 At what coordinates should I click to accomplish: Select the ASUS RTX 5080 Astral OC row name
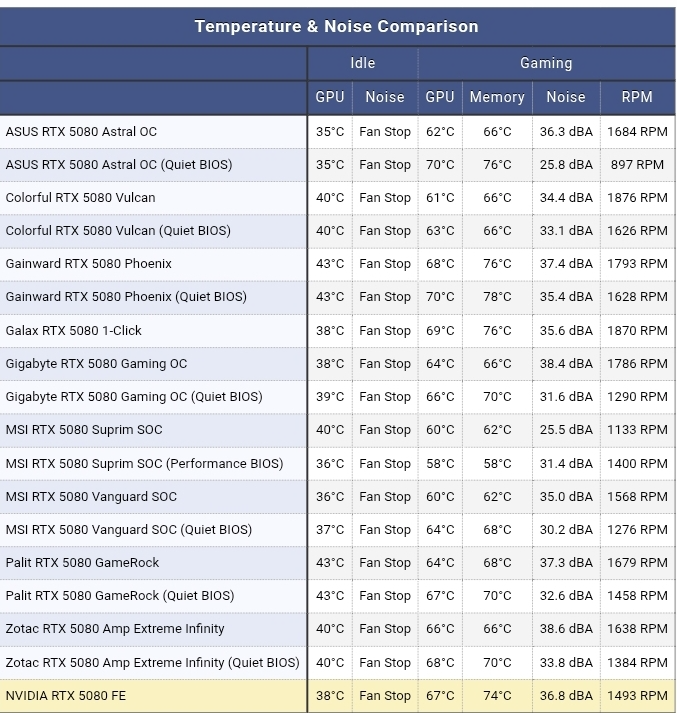pos(81,132)
